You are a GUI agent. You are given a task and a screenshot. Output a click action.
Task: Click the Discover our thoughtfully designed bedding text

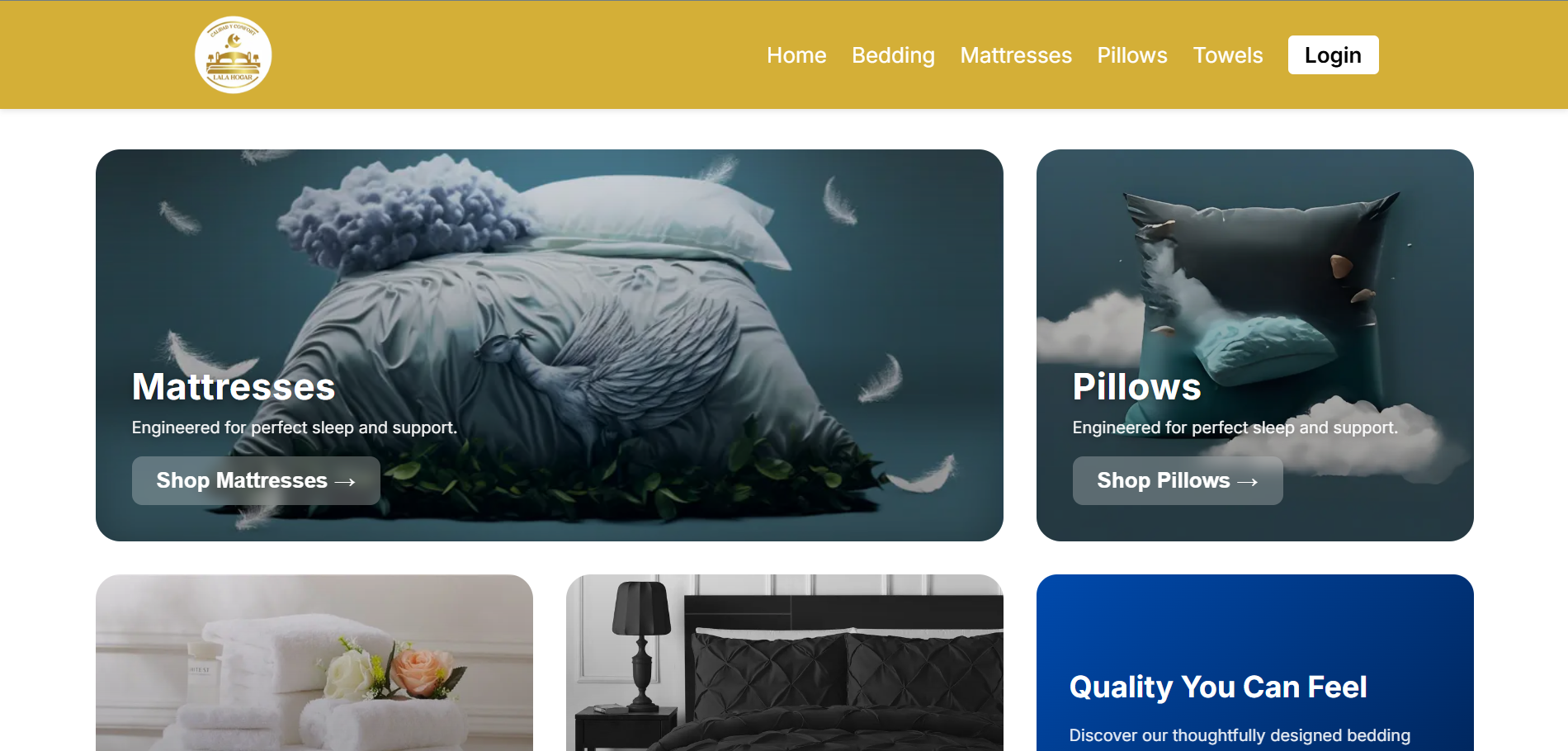[1240, 735]
